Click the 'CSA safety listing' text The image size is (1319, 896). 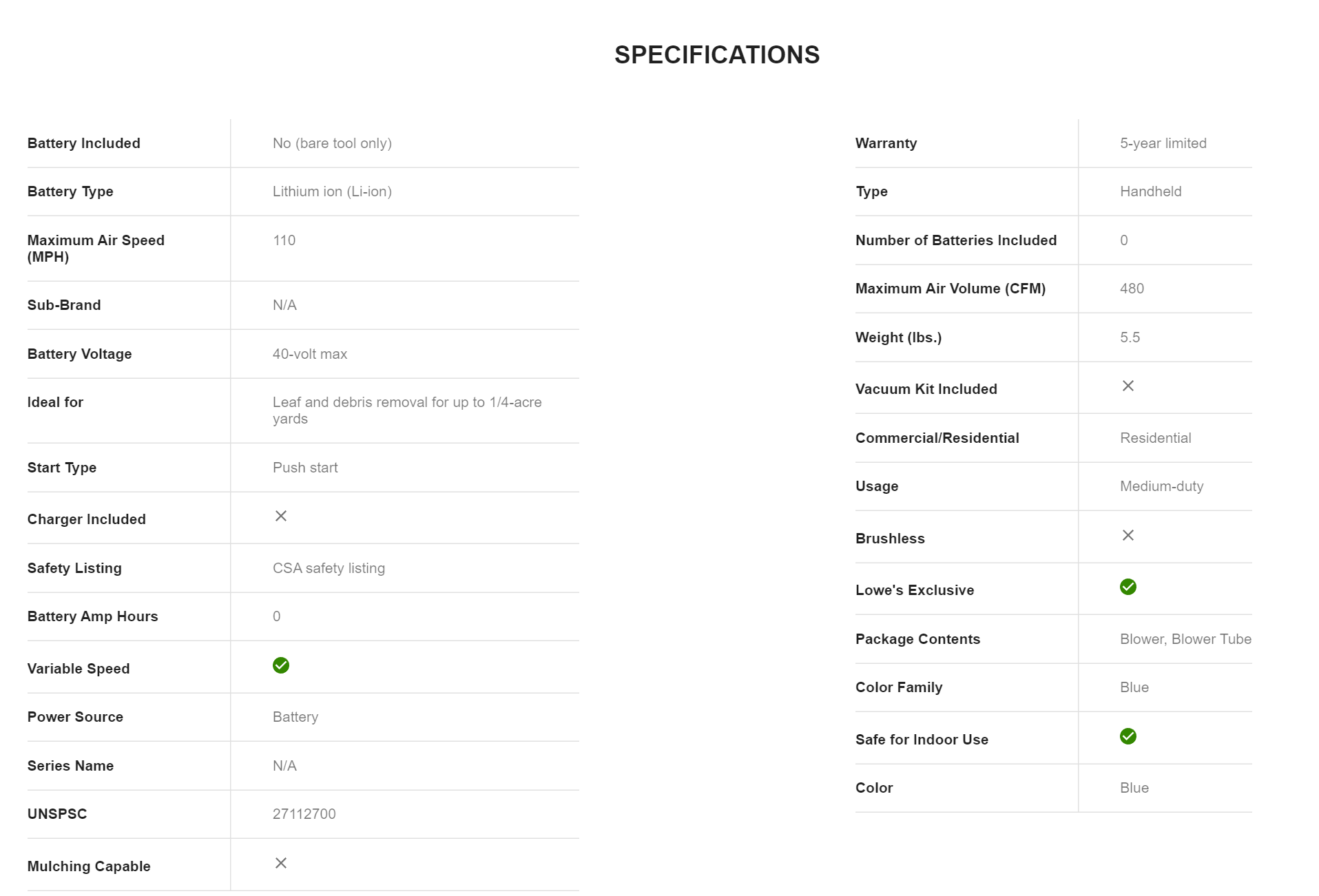[329, 568]
